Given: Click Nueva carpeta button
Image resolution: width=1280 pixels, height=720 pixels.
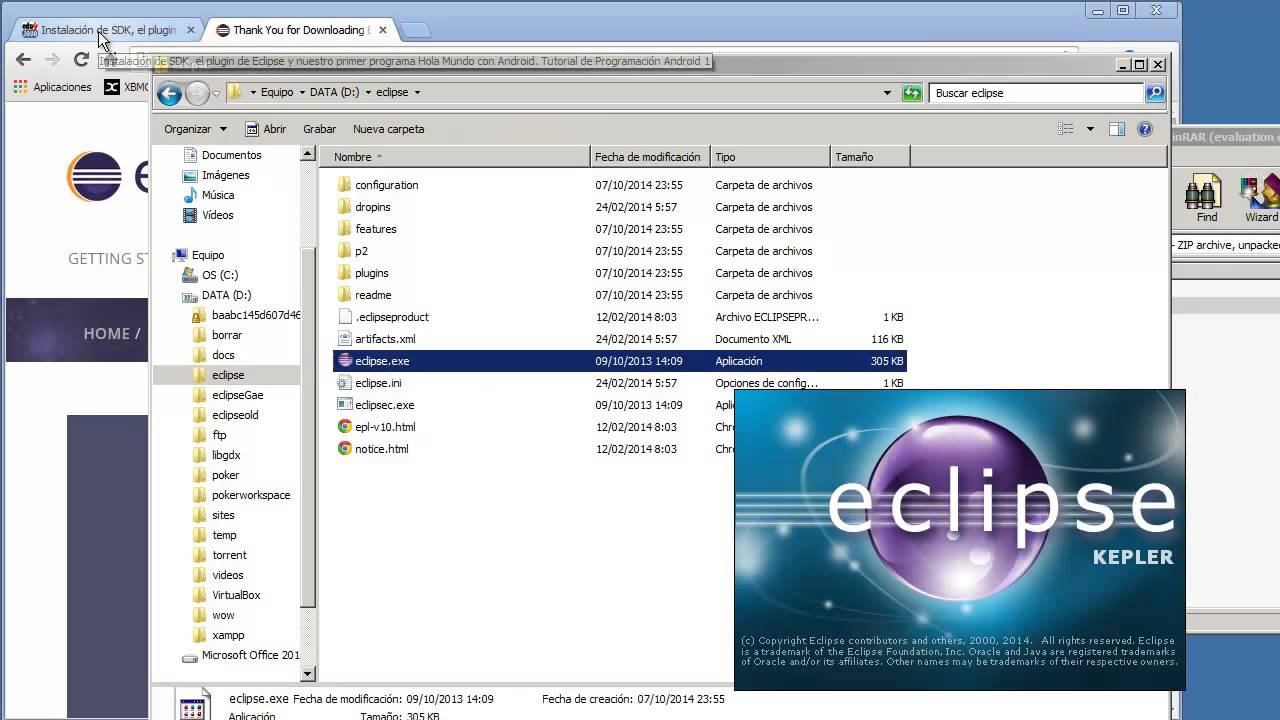Looking at the screenshot, I should (x=389, y=129).
